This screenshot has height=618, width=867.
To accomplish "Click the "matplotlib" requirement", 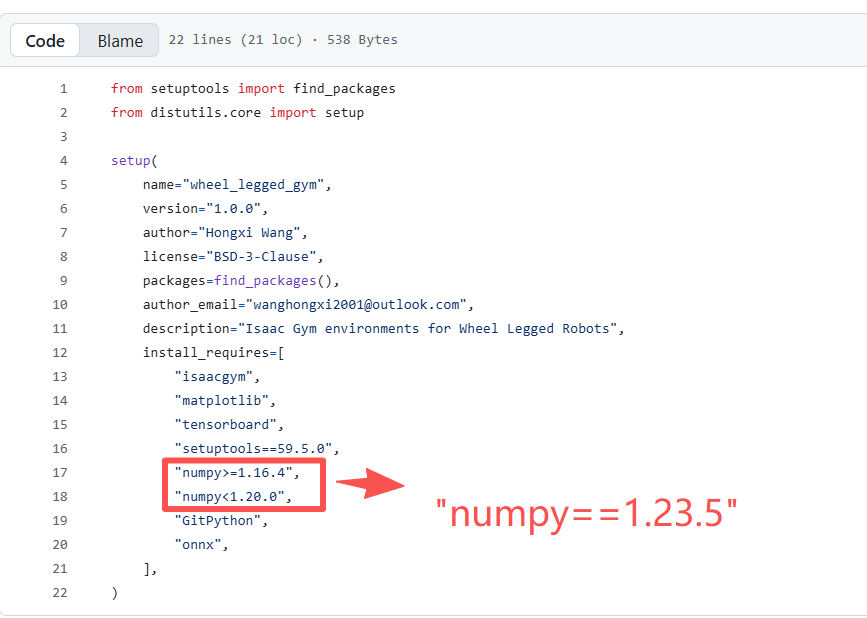I will click(222, 401).
